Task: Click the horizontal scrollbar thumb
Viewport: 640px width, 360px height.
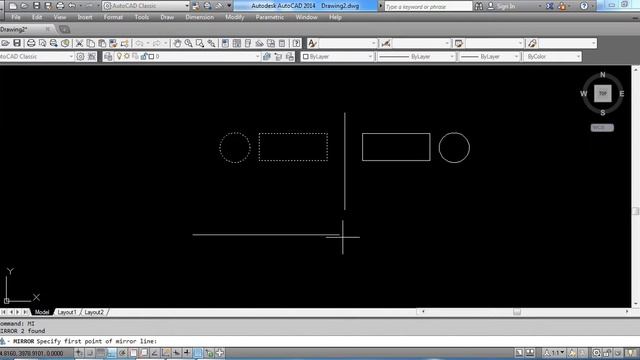Action: tap(517, 312)
